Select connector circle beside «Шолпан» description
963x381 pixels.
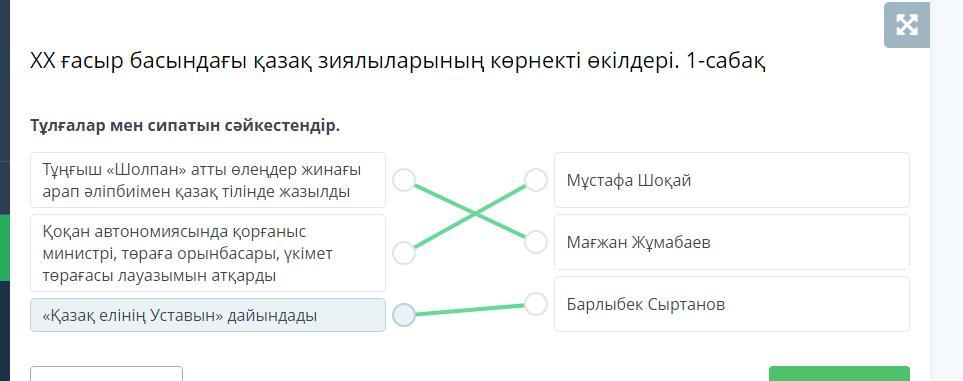(x=404, y=181)
